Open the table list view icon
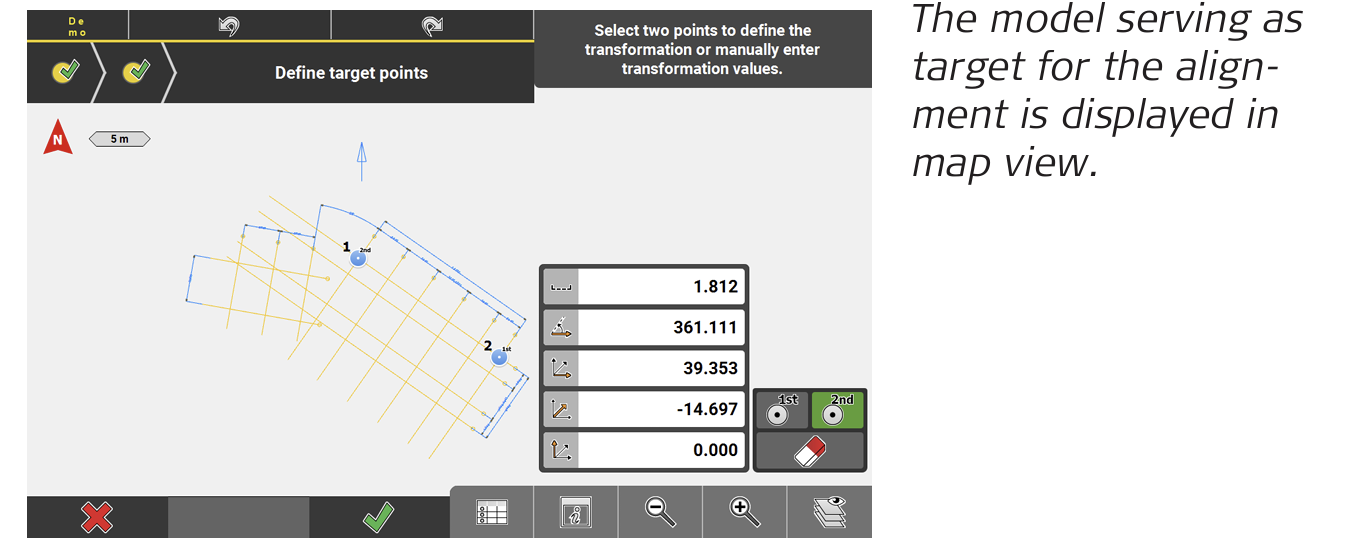 (492, 512)
